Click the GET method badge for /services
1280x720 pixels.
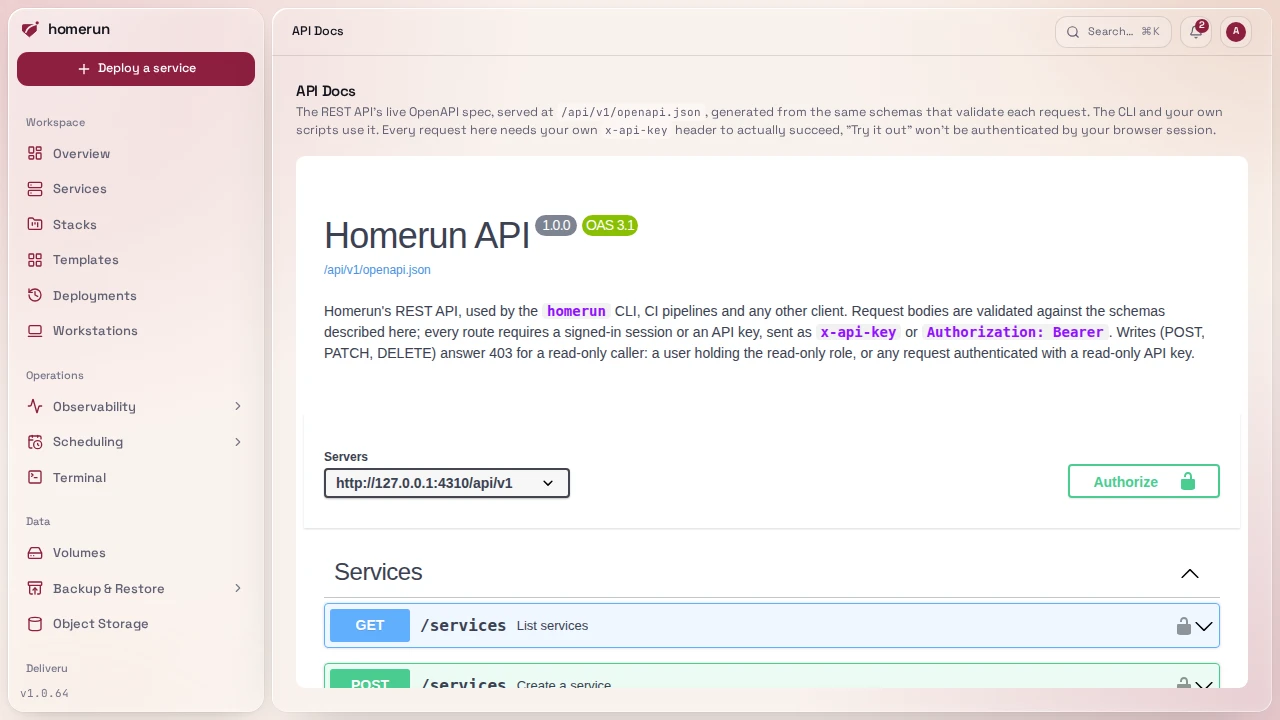point(370,625)
